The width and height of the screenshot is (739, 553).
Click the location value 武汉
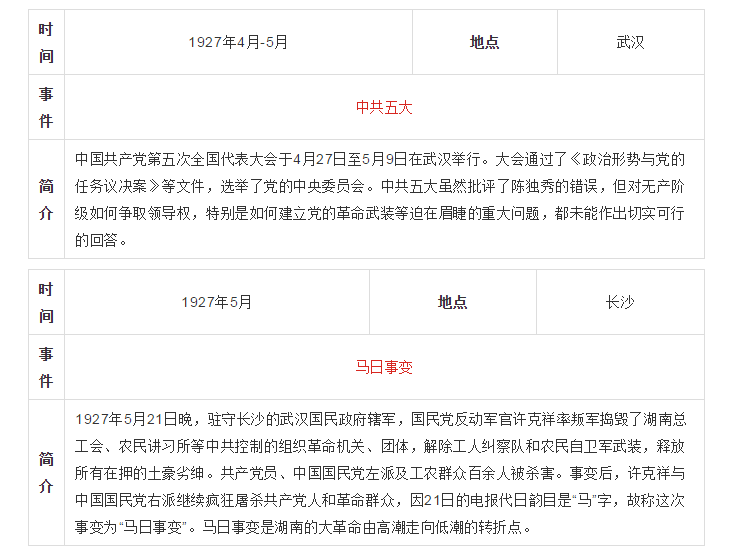pyautogui.click(x=631, y=42)
